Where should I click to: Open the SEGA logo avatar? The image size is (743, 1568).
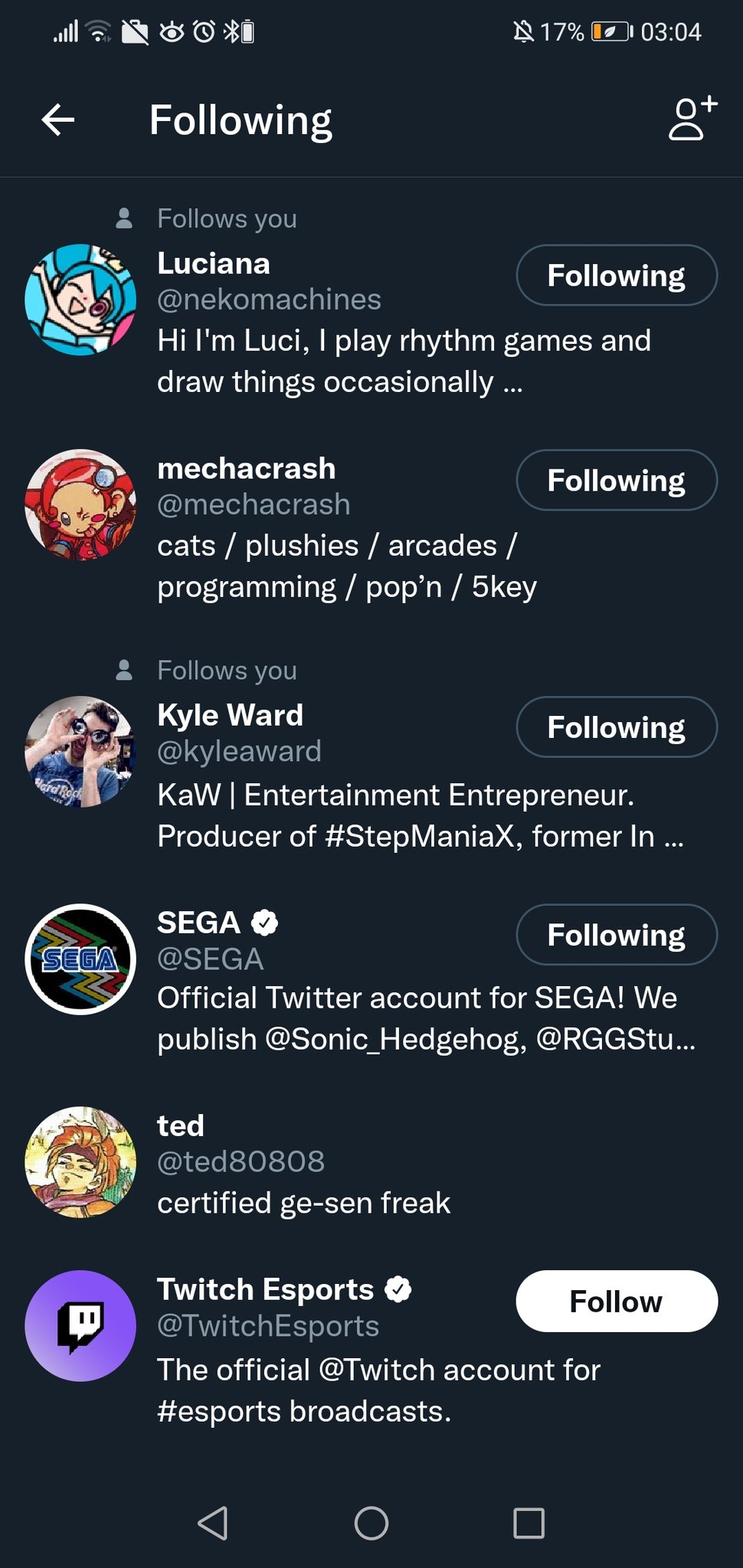click(x=80, y=959)
